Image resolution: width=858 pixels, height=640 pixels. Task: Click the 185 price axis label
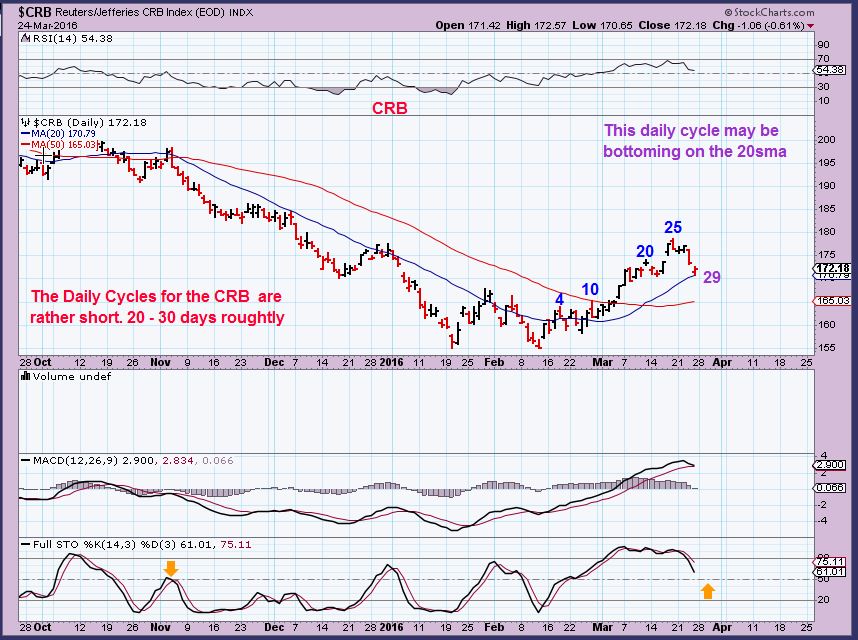tap(827, 208)
